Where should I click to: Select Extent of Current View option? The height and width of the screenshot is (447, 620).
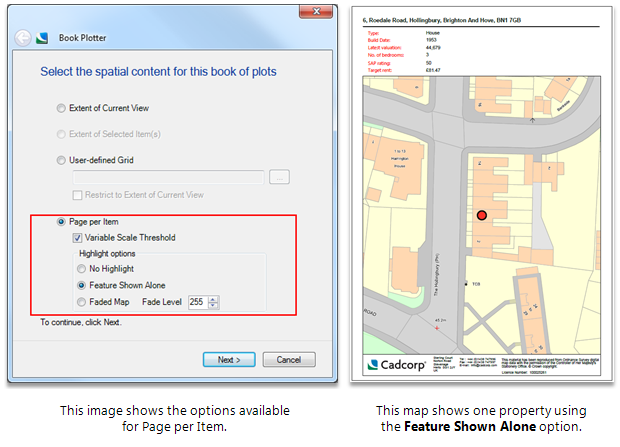click(x=63, y=108)
